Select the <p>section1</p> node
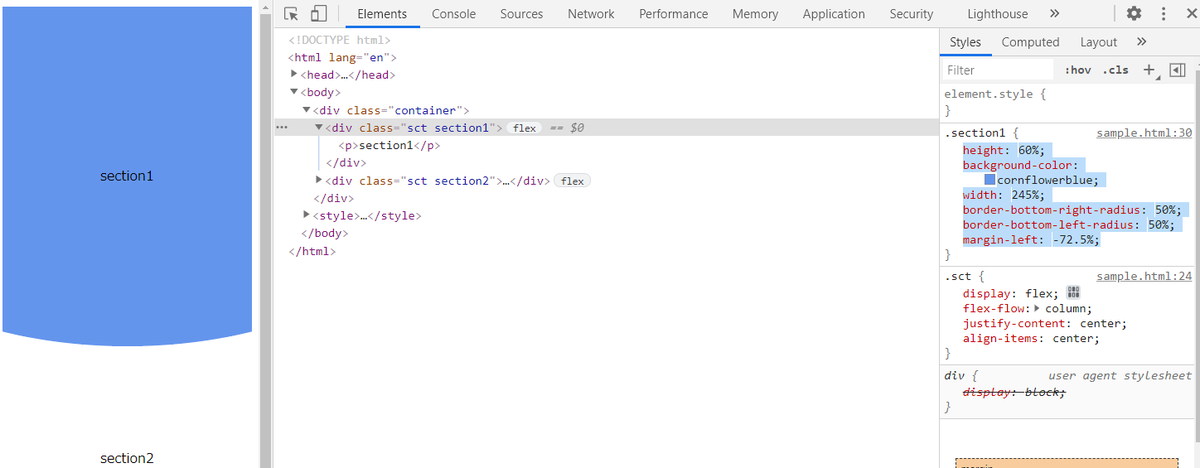 point(389,145)
